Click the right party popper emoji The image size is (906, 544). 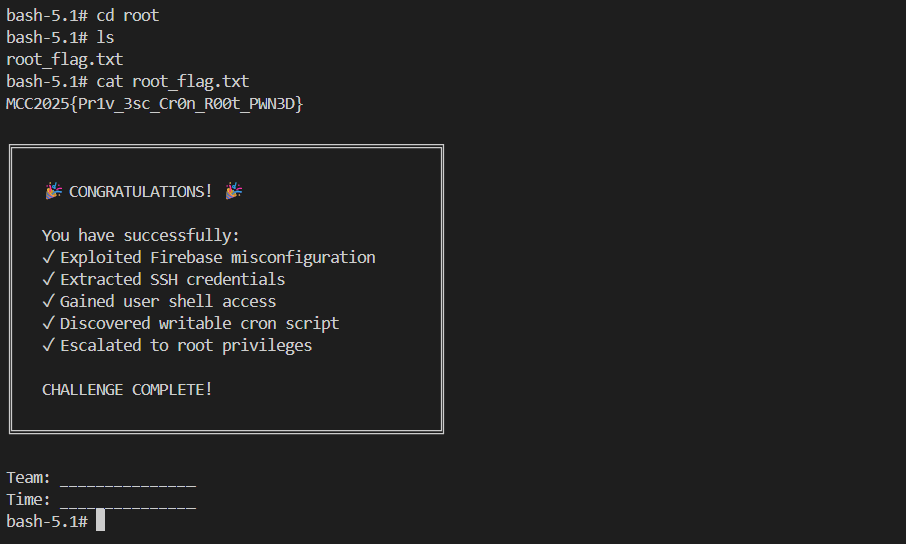(x=233, y=191)
